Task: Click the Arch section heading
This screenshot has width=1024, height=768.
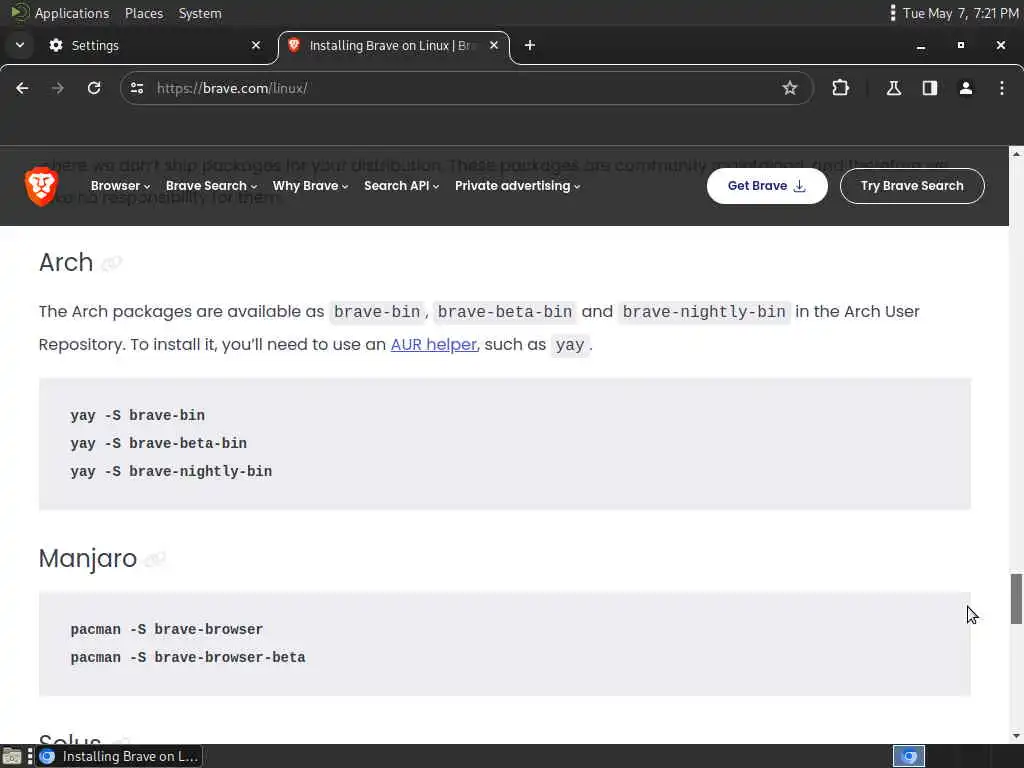Action: click(66, 263)
